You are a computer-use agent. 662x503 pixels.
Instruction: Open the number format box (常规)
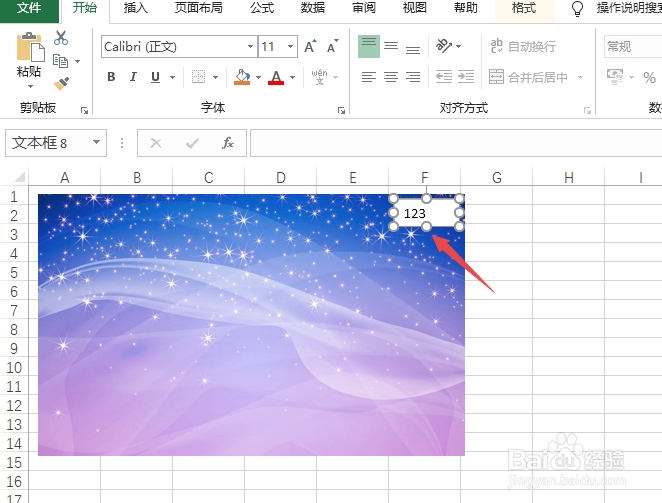coord(633,46)
